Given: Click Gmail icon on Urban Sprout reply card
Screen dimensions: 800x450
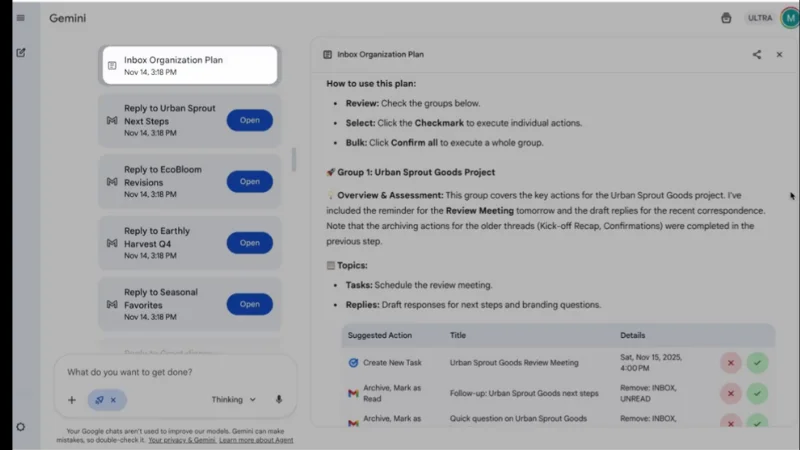Looking at the screenshot, I should point(112,120).
